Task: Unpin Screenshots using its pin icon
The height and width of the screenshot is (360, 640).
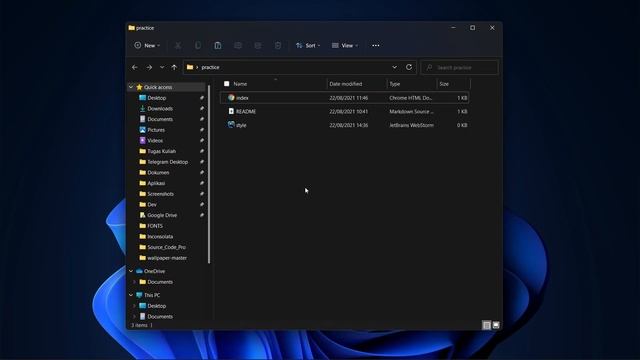Action: (x=202, y=193)
